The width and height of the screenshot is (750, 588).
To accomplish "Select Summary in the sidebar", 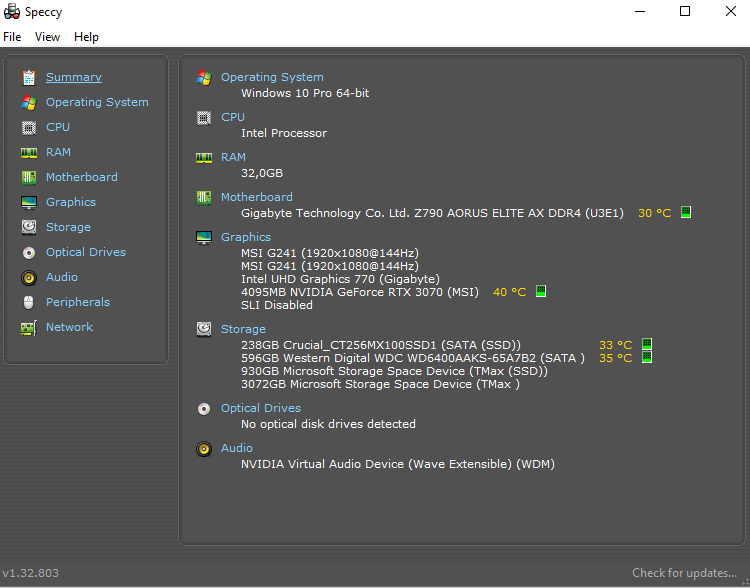I will point(74,77).
